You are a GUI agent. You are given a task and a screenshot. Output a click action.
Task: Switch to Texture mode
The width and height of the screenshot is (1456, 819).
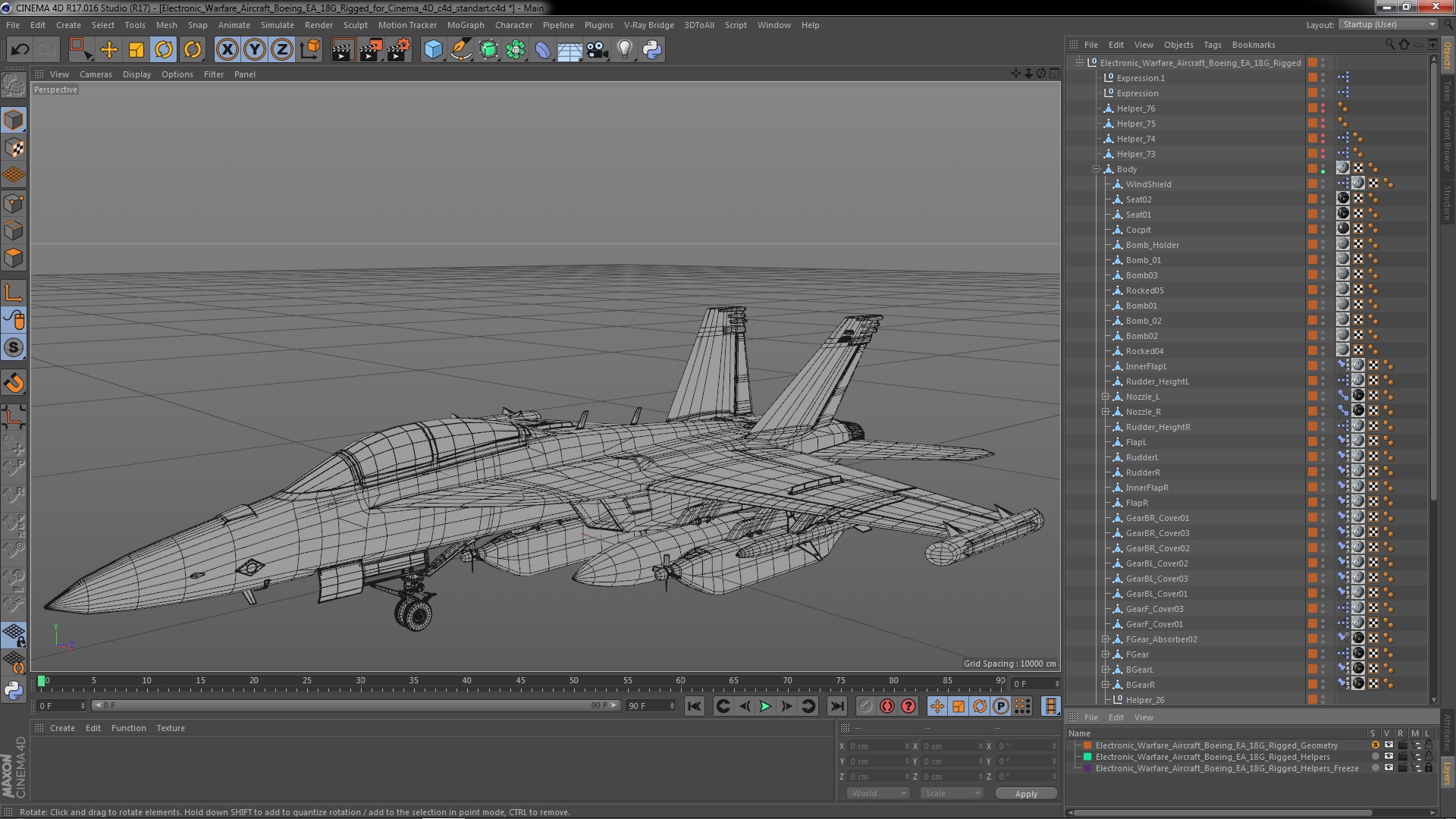pyautogui.click(x=14, y=148)
